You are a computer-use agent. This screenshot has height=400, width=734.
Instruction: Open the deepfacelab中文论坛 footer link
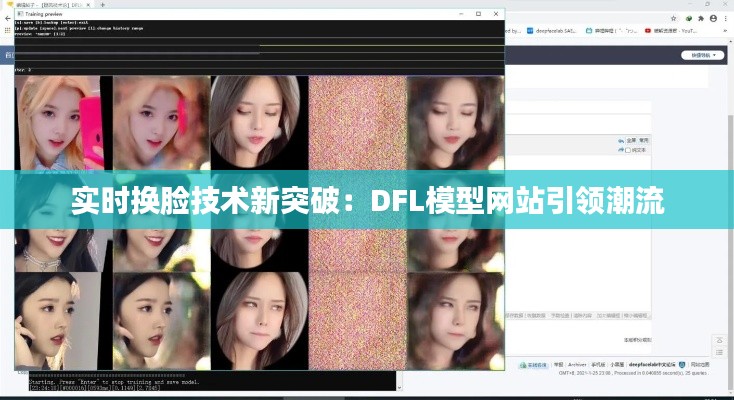click(x=652, y=365)
